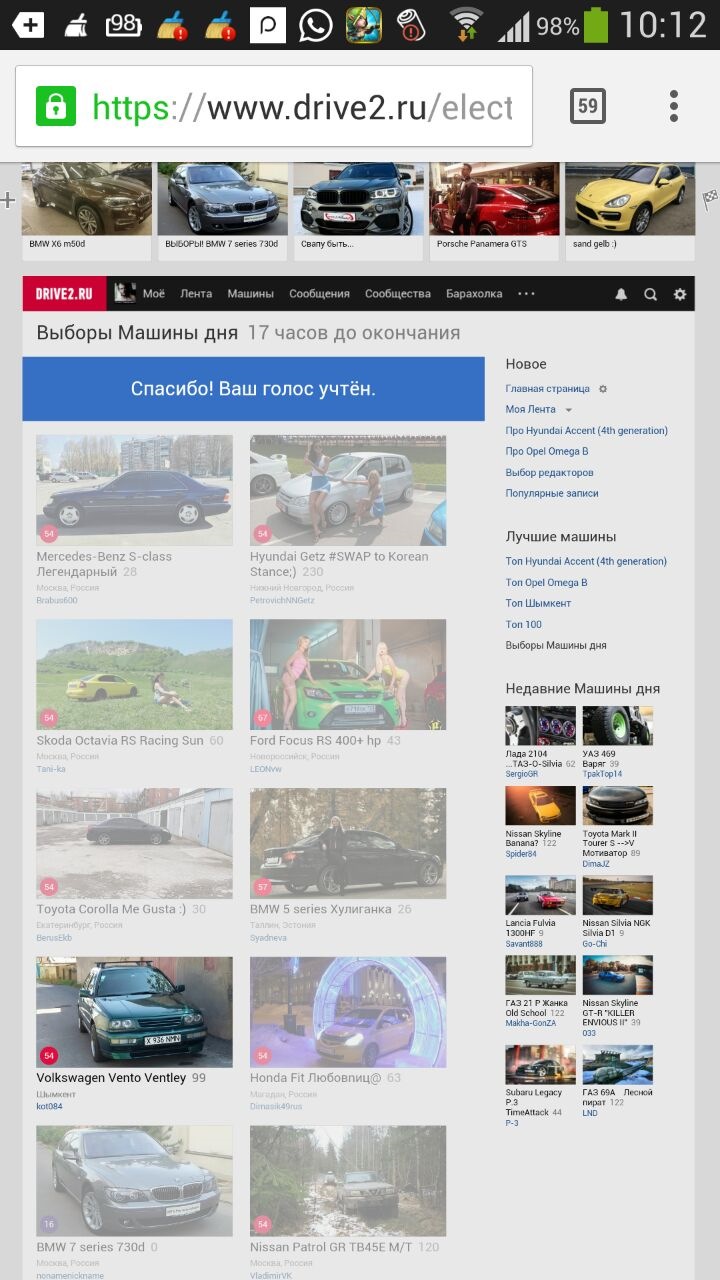
Task: Open the user avatar in the nav bar
Action: click(125, 293)
